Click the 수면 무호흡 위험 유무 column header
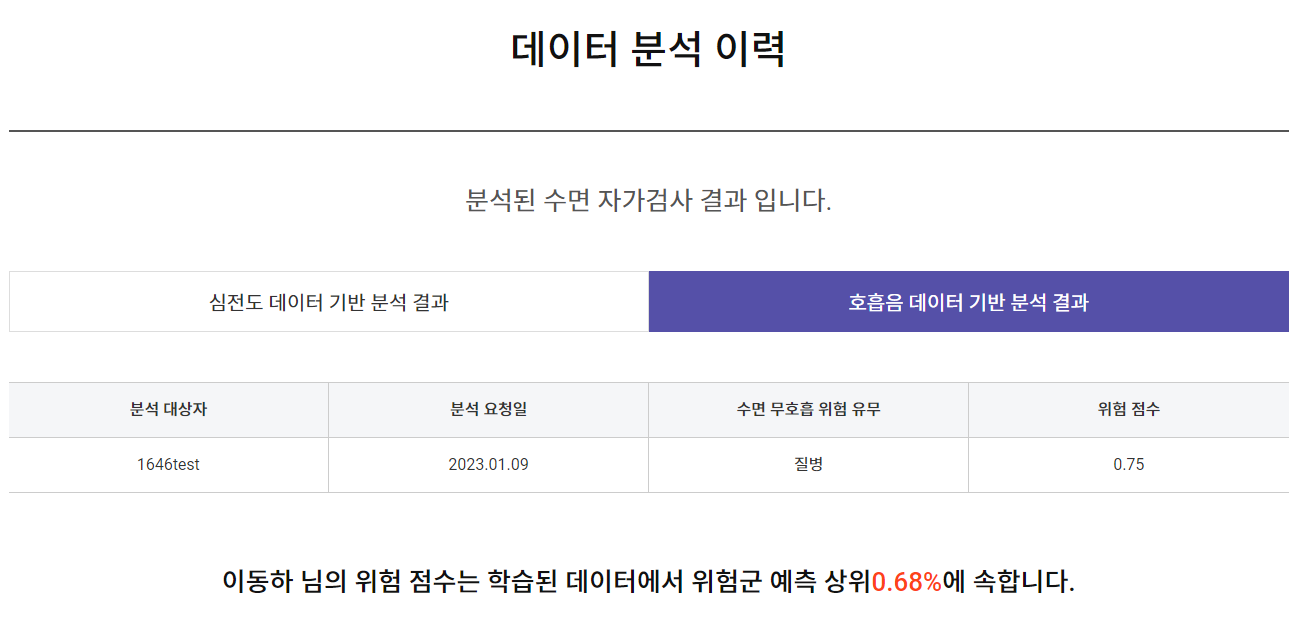The image size is (1299, 630). pos(808,410)
